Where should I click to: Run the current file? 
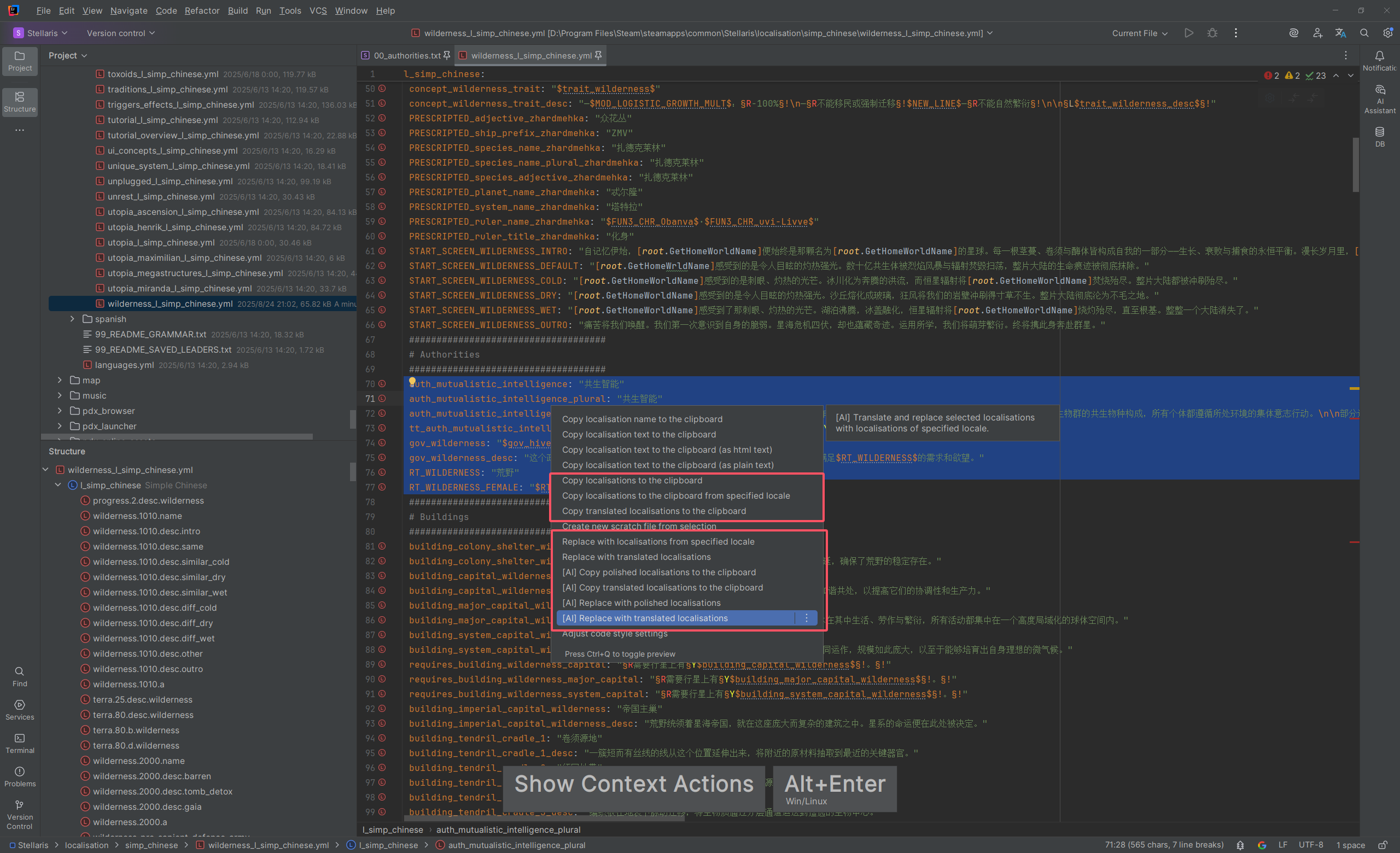tap(1189, 33)
